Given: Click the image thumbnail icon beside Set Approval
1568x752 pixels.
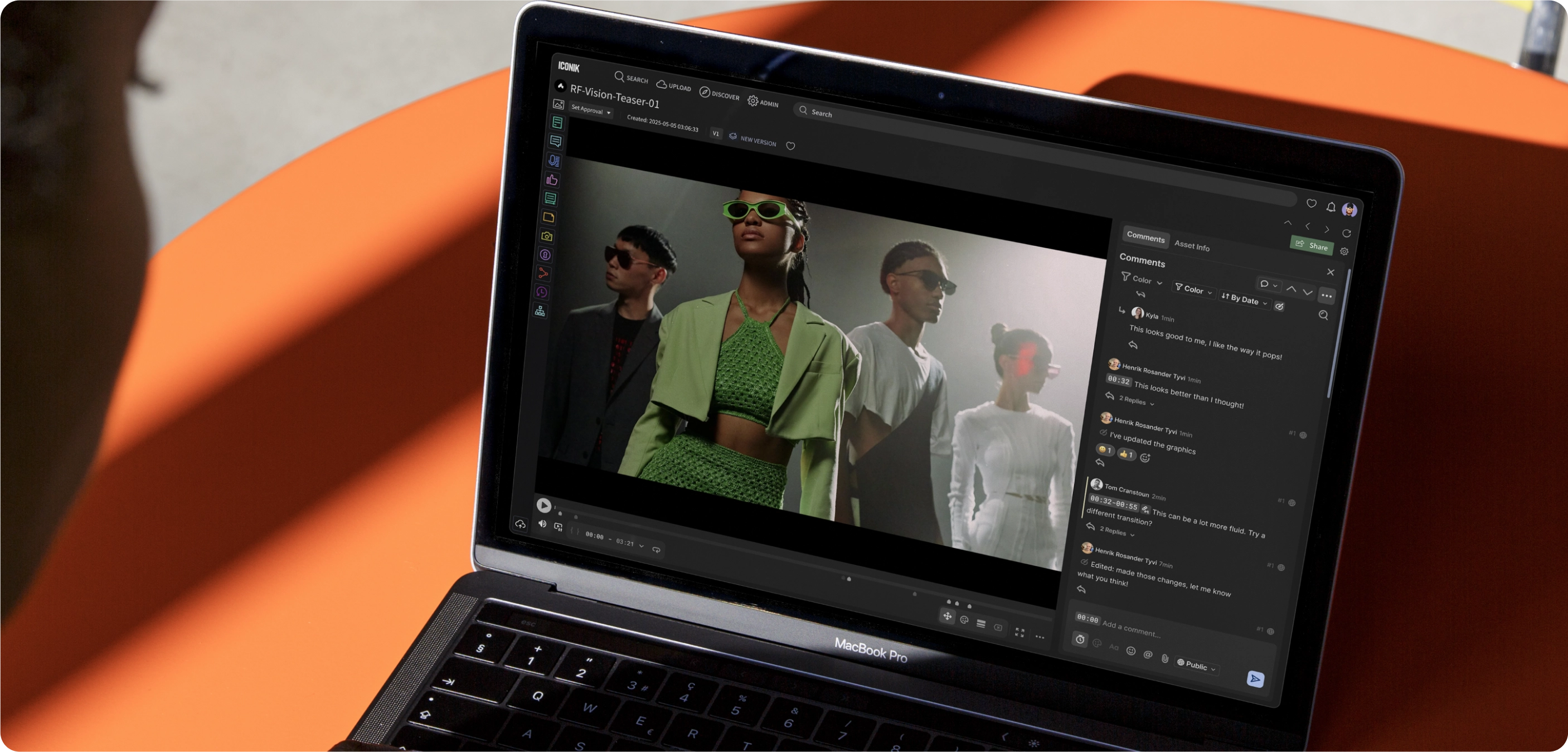Looking at the screenshot, I should 558,104.
